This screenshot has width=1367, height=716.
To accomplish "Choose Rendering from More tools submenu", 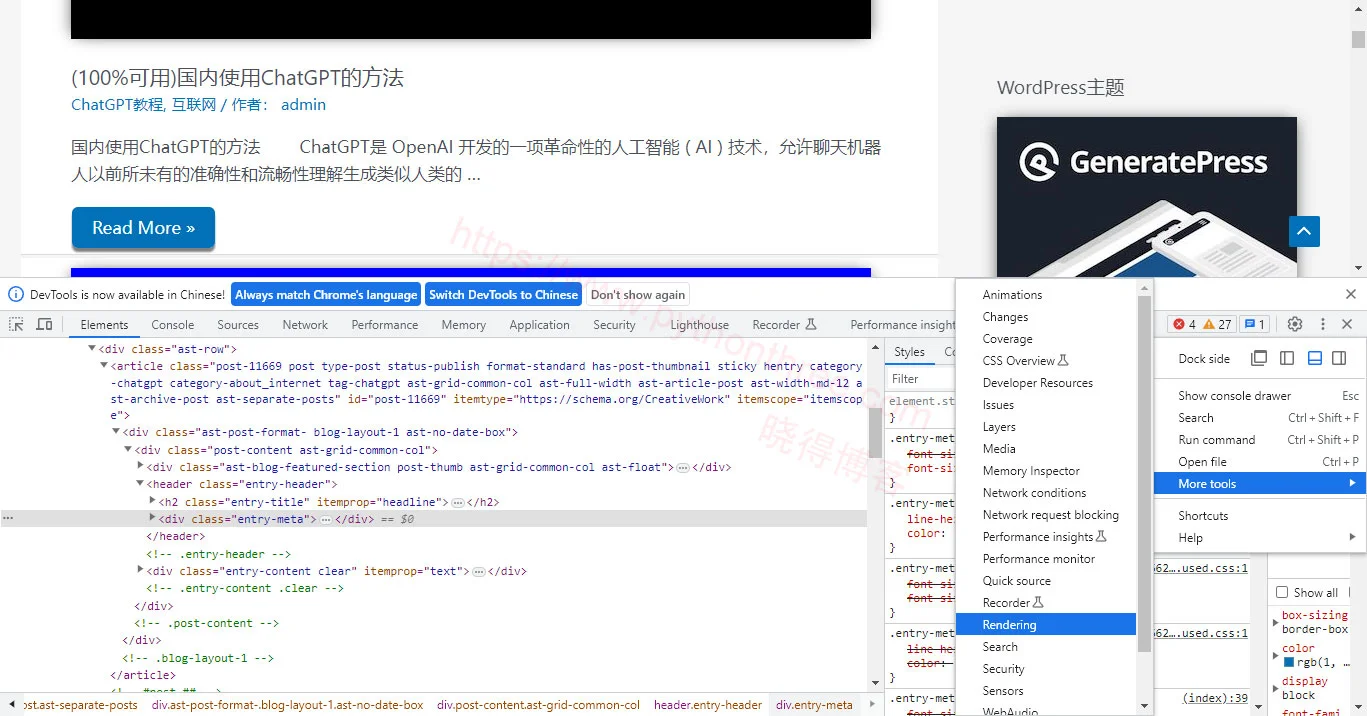I will [x=1046, y=625].
